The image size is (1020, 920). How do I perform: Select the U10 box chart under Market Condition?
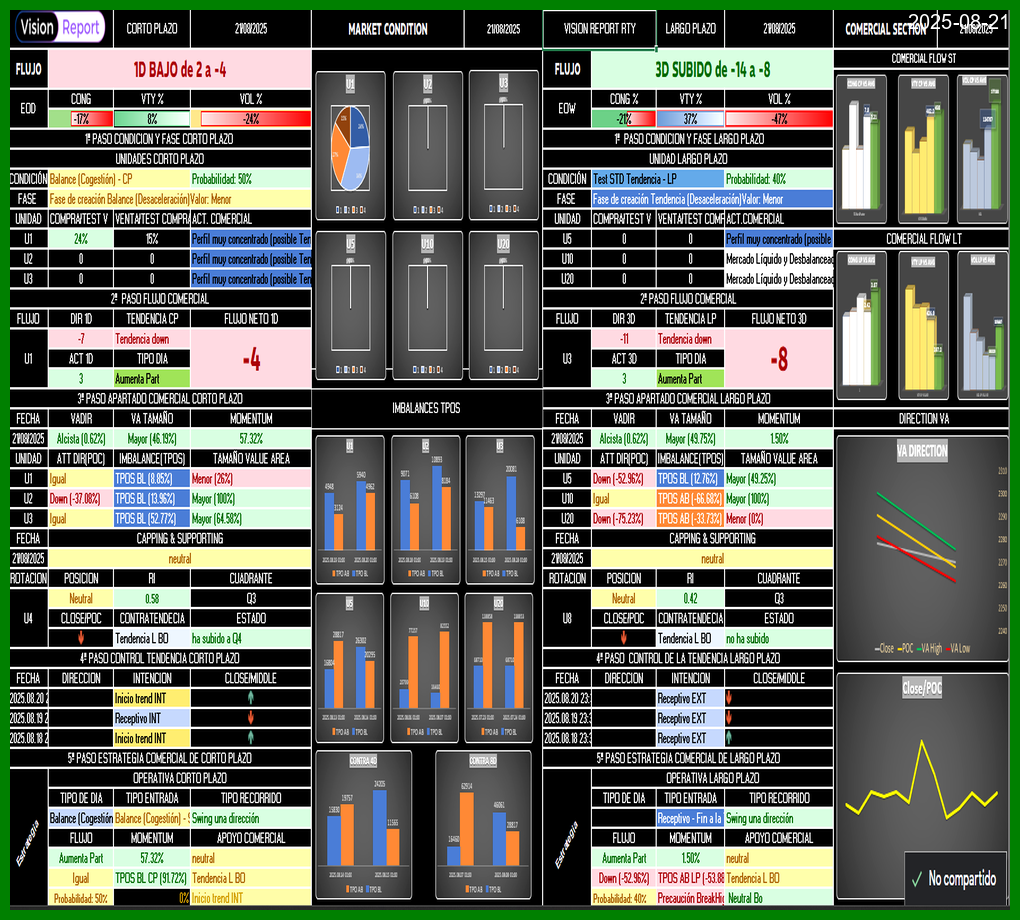427,305
